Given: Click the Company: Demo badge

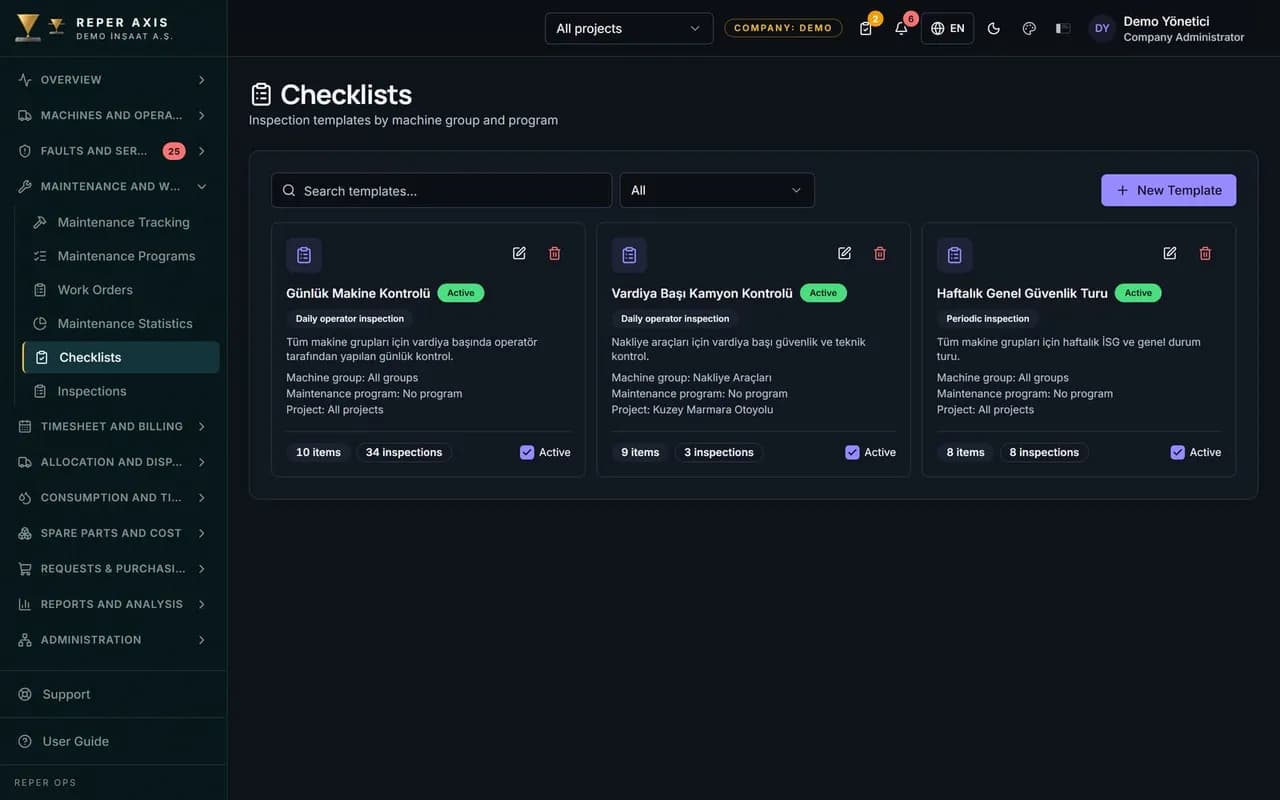Looking at the screenshot, I should click(x=783, y=28).
